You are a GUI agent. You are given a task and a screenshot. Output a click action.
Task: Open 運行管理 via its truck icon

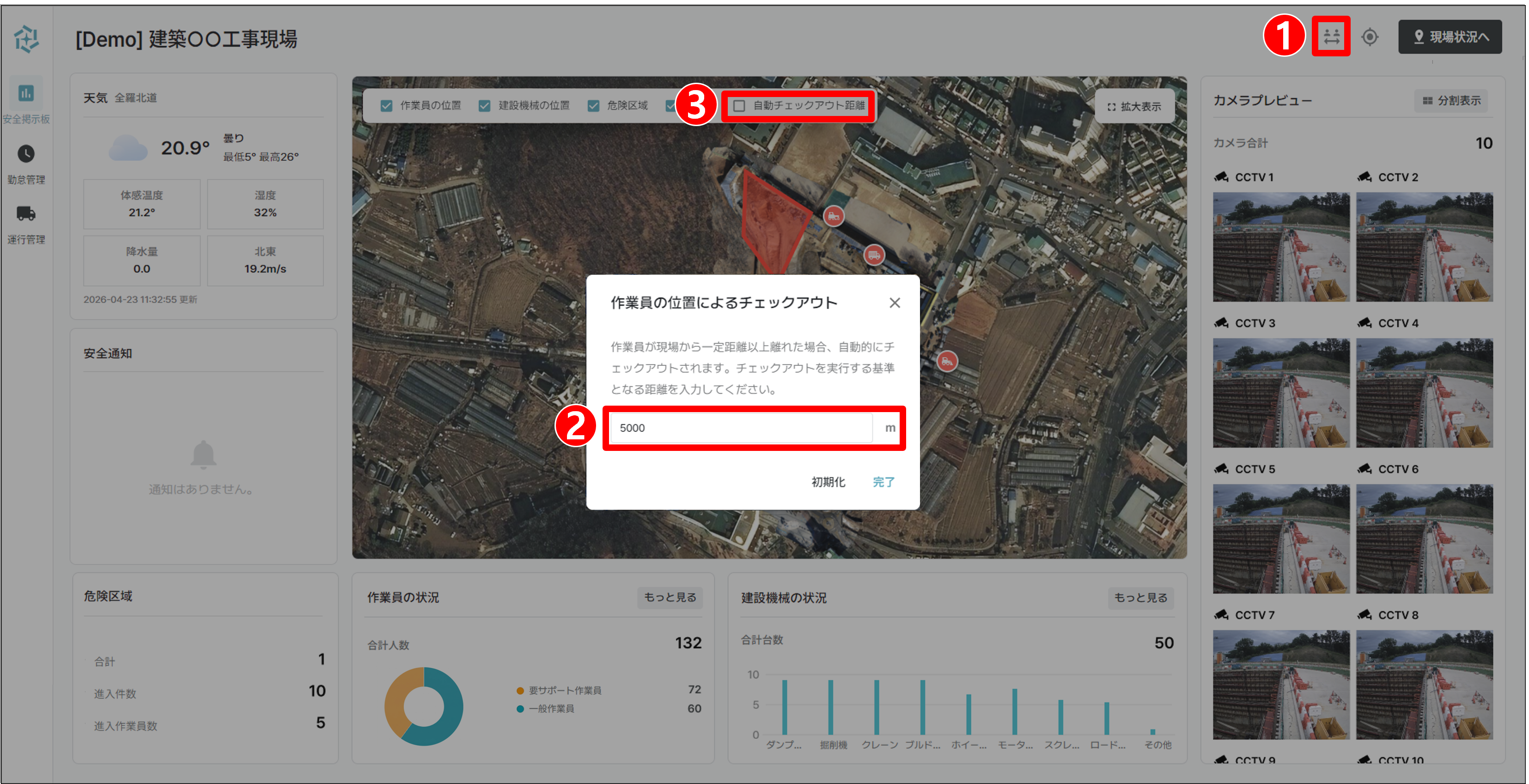coord(26,213)
